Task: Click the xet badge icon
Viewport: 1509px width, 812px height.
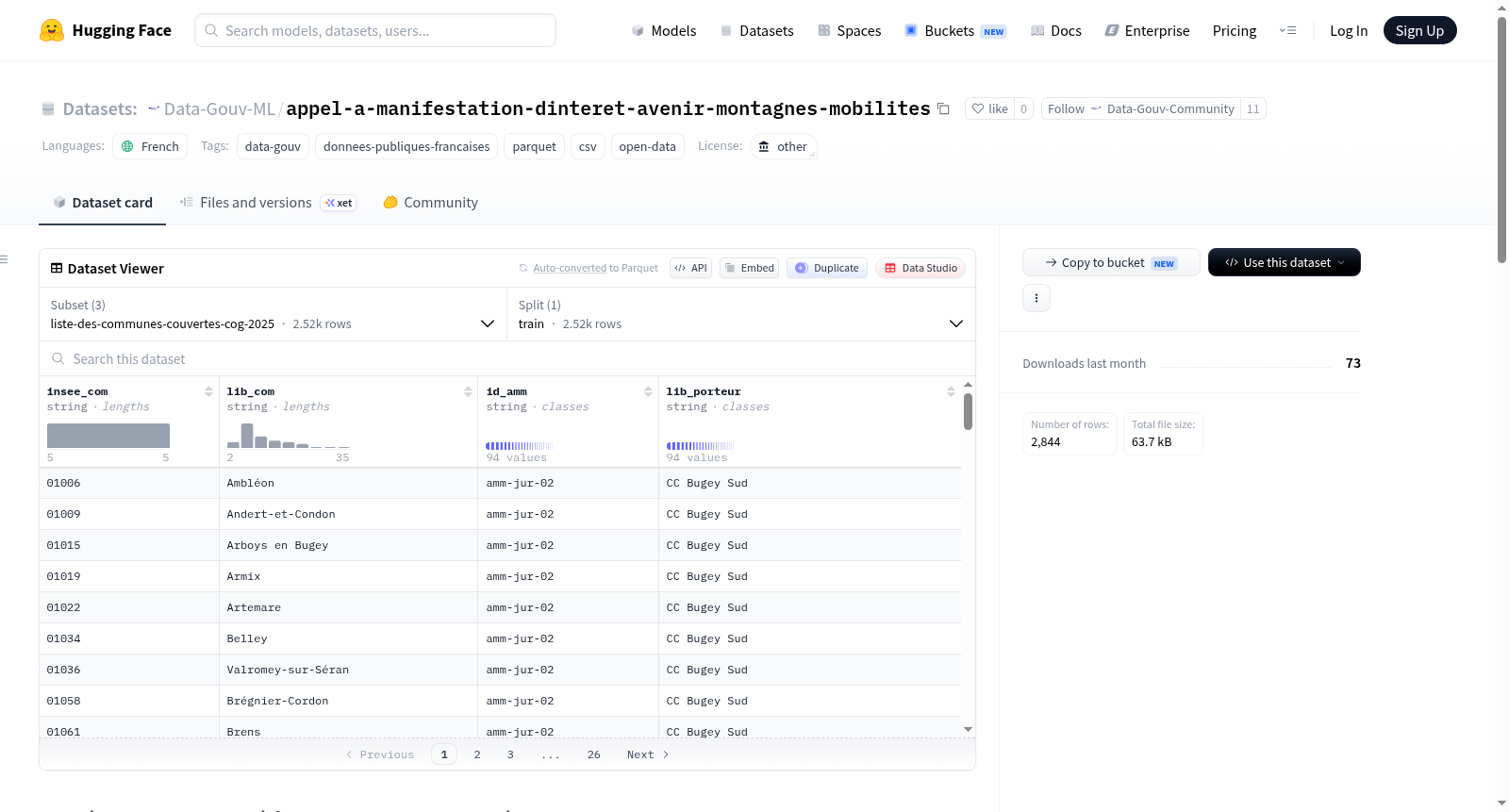Action: (338, 203)
